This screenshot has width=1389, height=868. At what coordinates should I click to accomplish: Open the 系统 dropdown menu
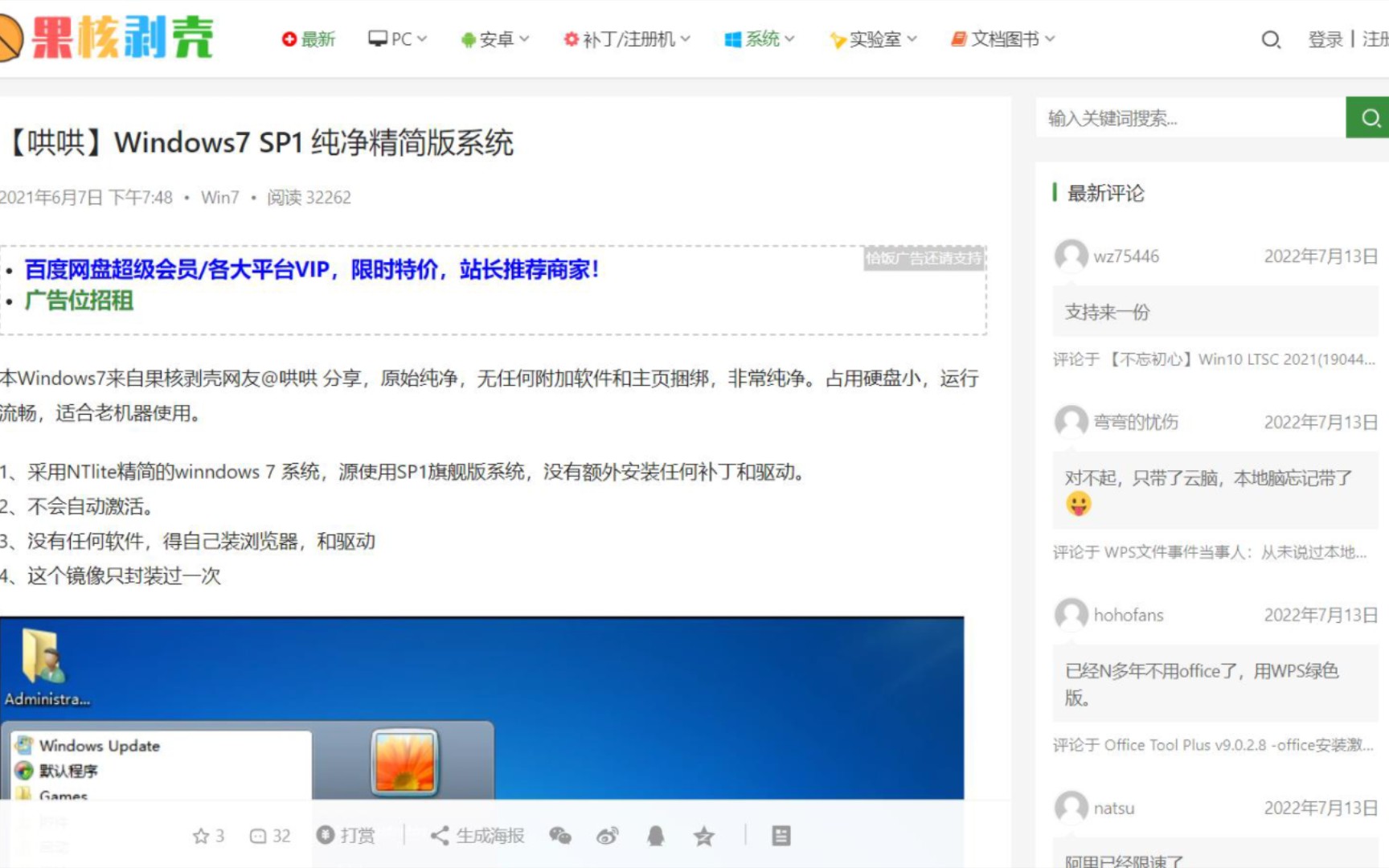759,39
